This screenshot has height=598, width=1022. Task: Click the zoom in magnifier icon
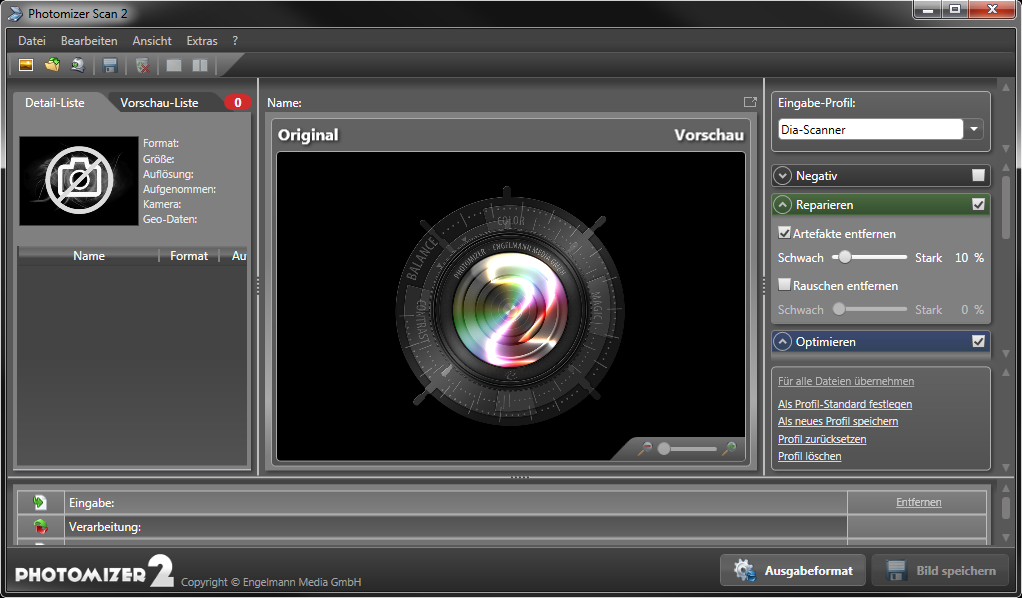(728, 449)
